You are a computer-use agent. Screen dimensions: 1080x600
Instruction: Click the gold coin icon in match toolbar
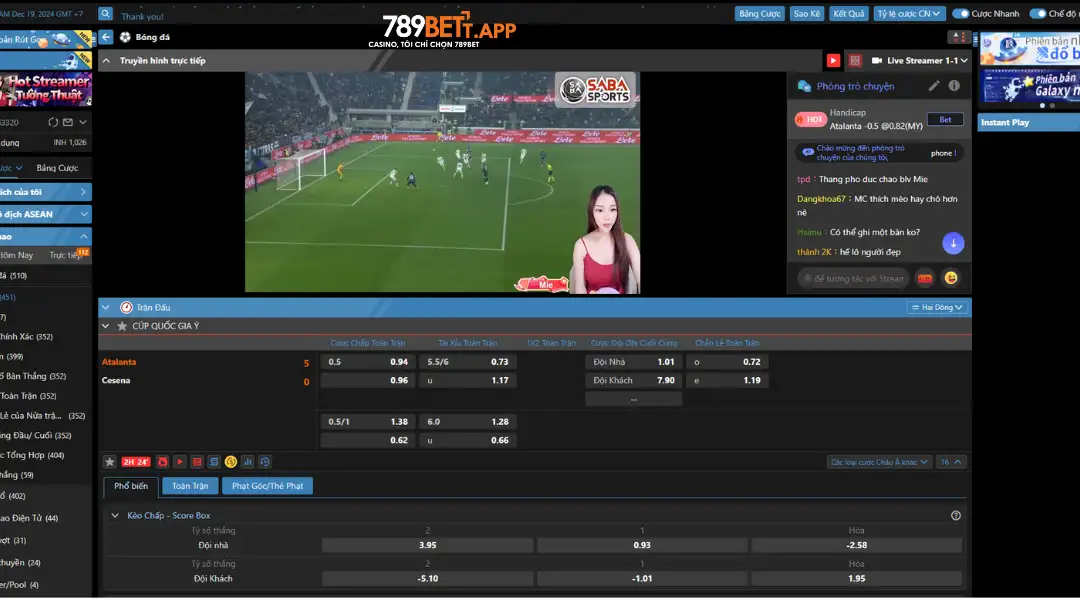click(231, 462)
